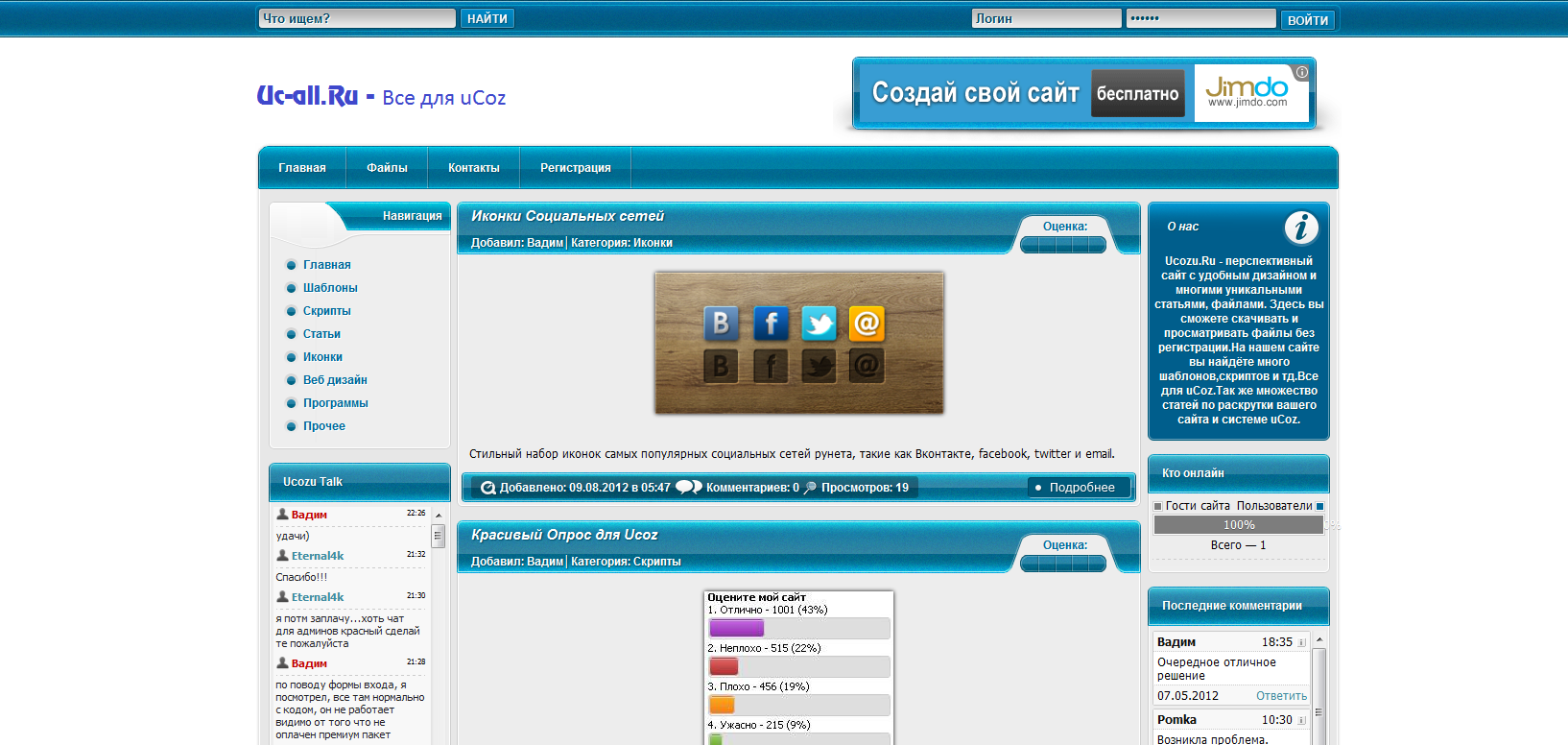Image resolution: width=1568 pixels, height=745 pixels.
Task: Click the Jimdo banner ad 'Создай свой сайт'
Action: pyautogui.click(x=1084, y=93)
